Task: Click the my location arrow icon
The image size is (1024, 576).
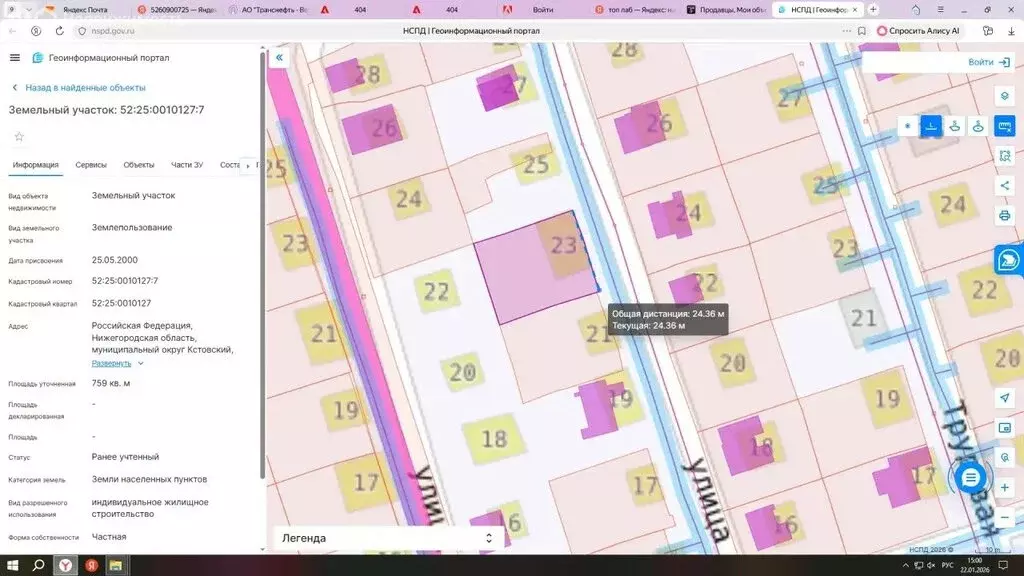Action: [x=1005, y=398]
